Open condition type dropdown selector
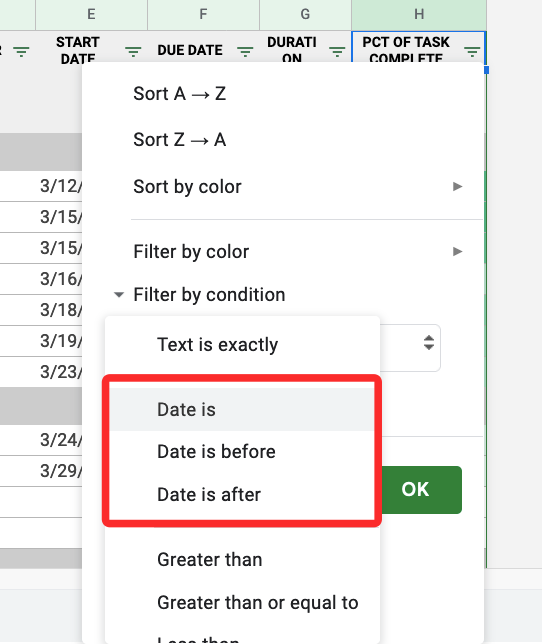This screenshot has height=644, width=542. tap(428, 343)
